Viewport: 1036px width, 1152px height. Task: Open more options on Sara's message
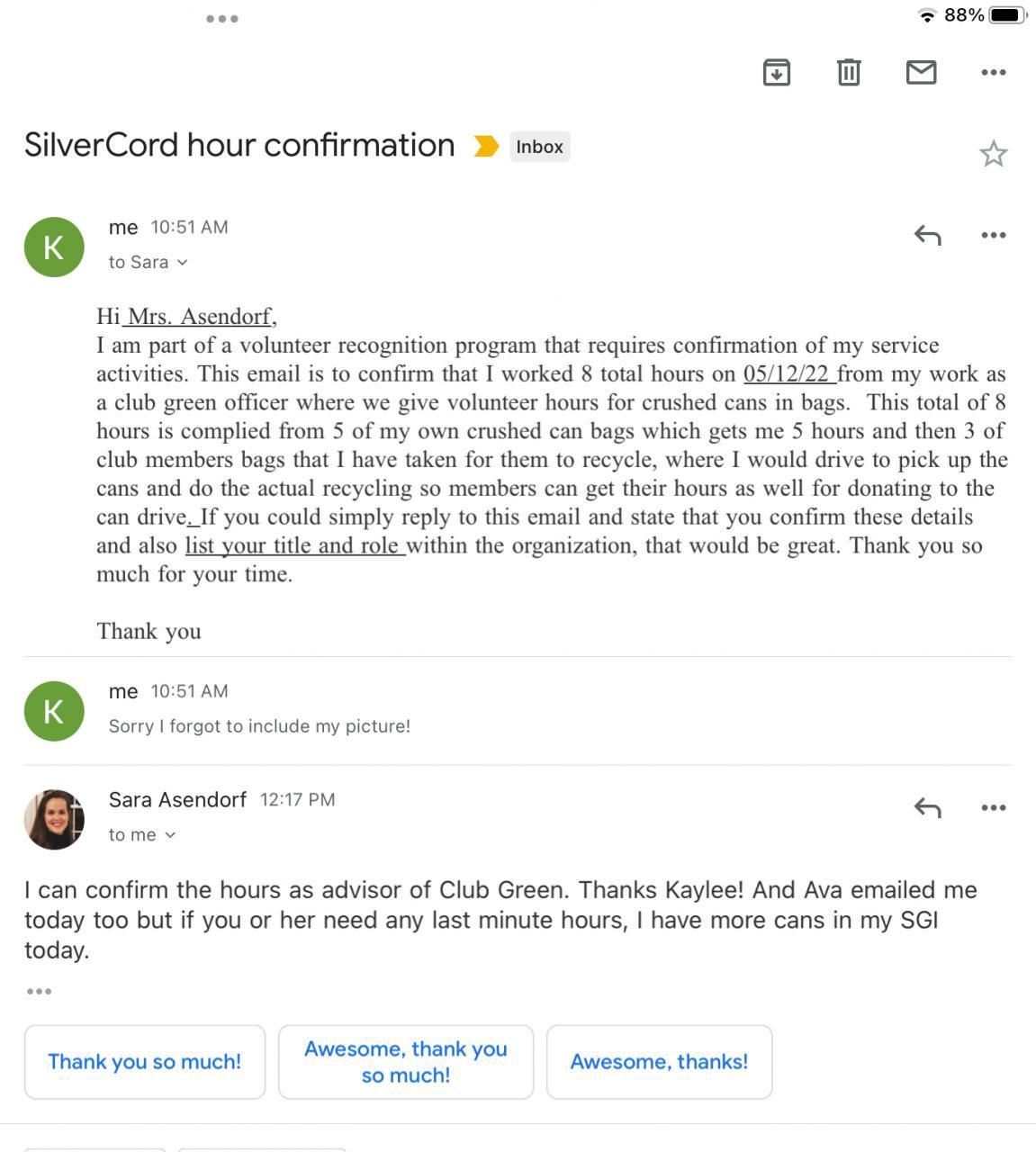(x=993, y=807)
